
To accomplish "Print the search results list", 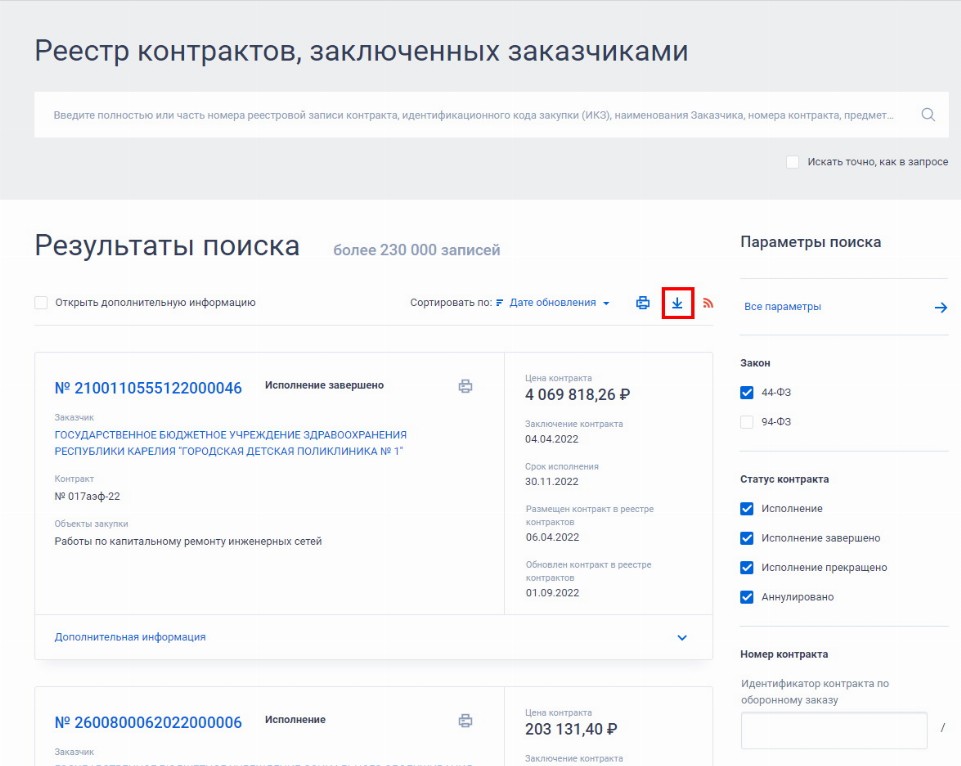I will point(643,303).
